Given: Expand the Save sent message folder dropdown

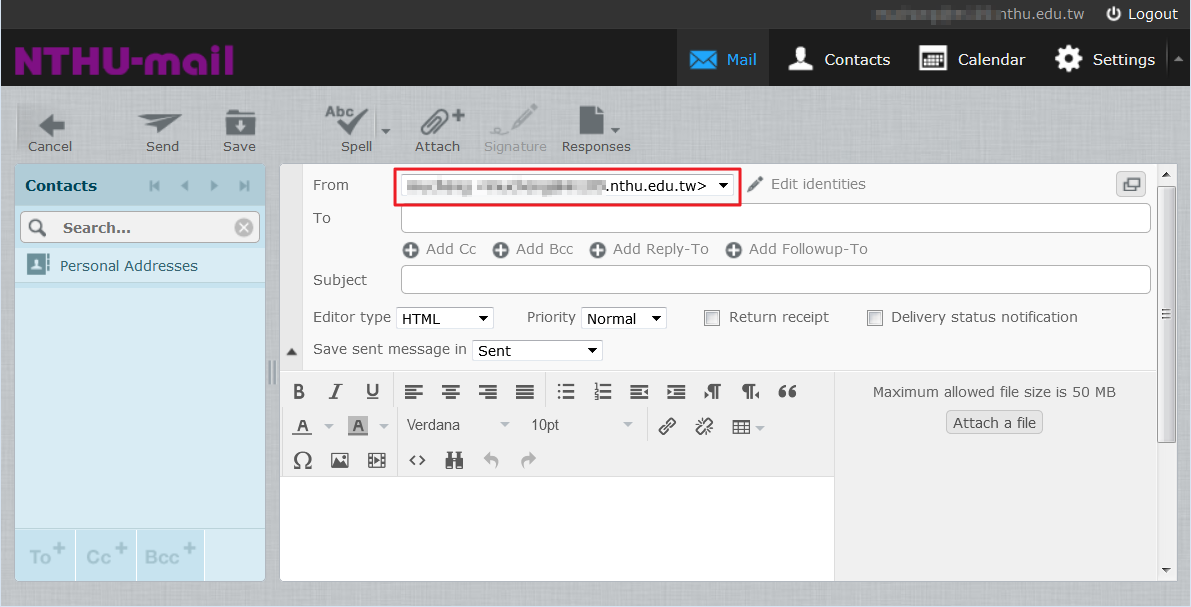Looking at the screenshot, I should (x=537, y=351).
